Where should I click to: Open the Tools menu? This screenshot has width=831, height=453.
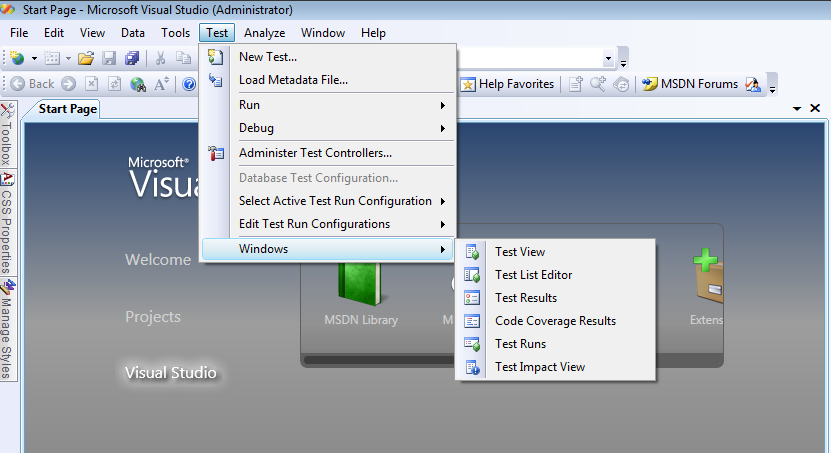175,33
